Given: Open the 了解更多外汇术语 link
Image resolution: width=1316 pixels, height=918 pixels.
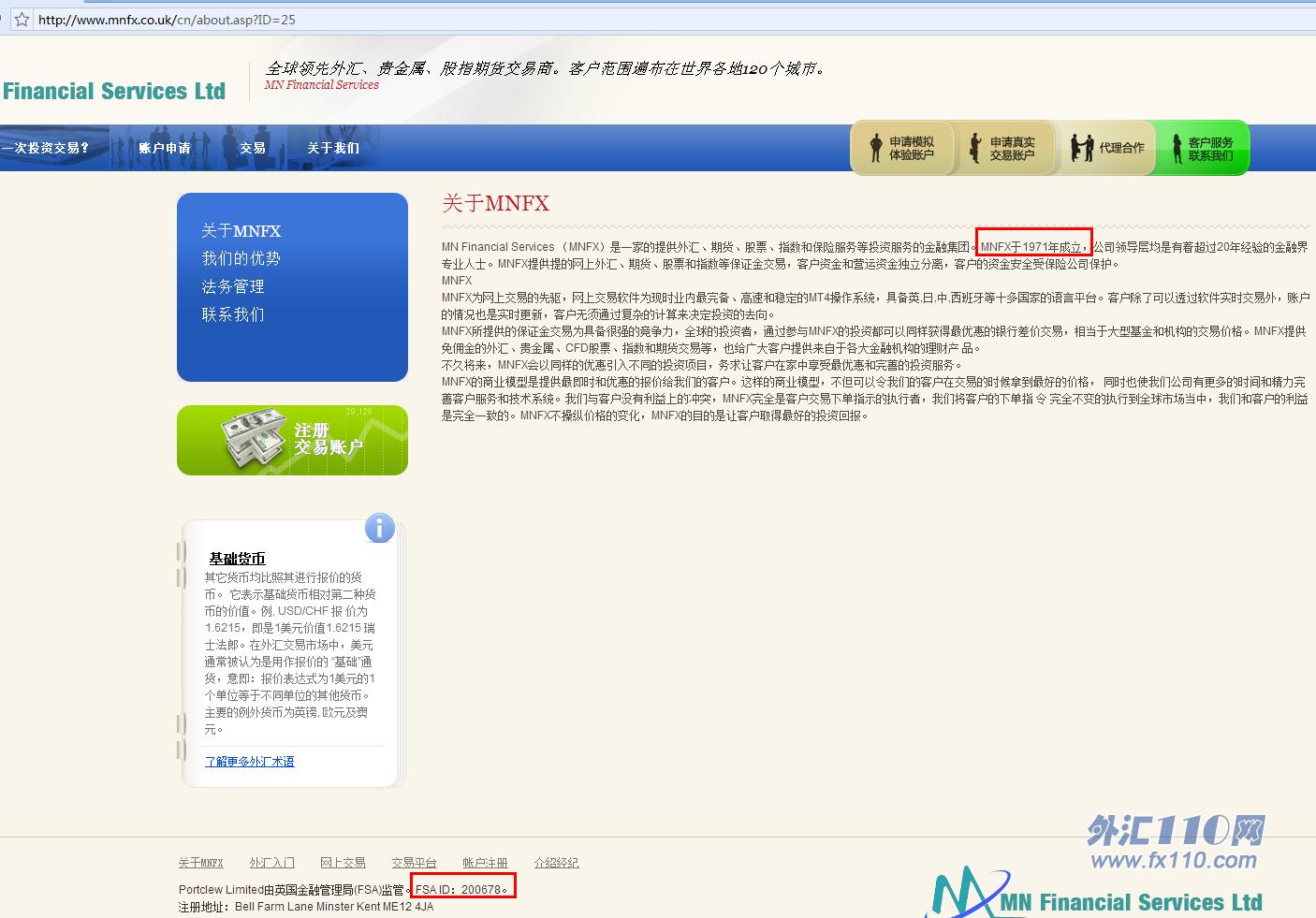Looking at the screenshot, I should pyautogui.click(x=250, y=762).
